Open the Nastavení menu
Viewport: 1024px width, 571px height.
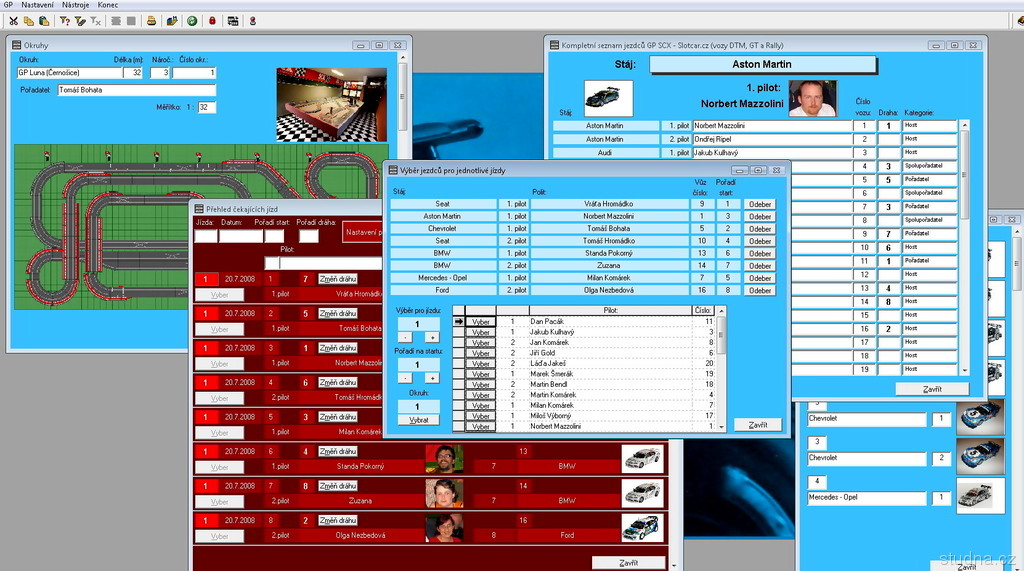point(37,5)
